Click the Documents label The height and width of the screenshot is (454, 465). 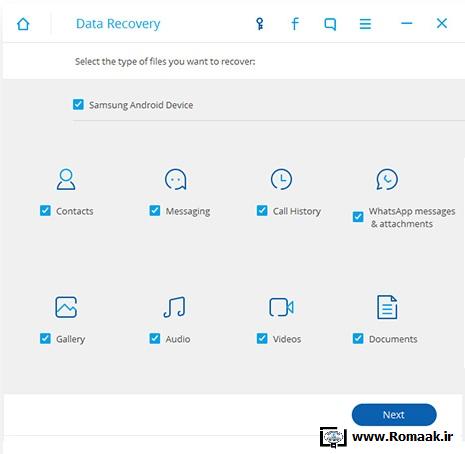pyautogui.click(x=393, y=339)
